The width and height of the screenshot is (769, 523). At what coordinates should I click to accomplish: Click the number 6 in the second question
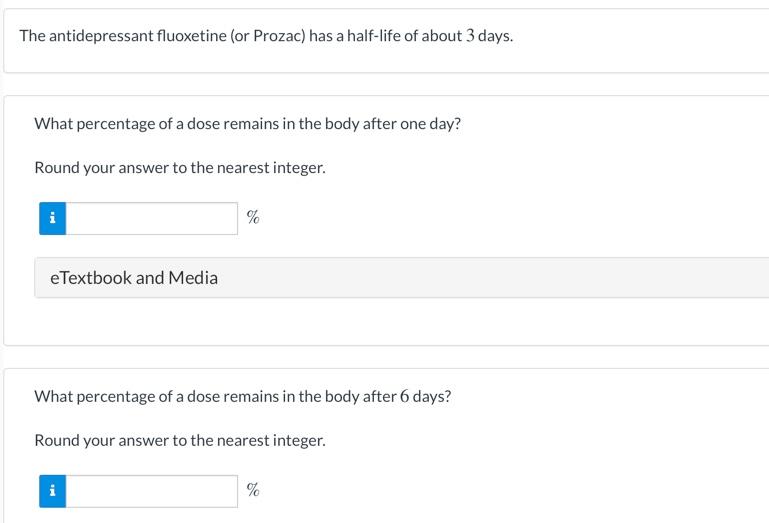pyautogui.click(x=404, y=396)
